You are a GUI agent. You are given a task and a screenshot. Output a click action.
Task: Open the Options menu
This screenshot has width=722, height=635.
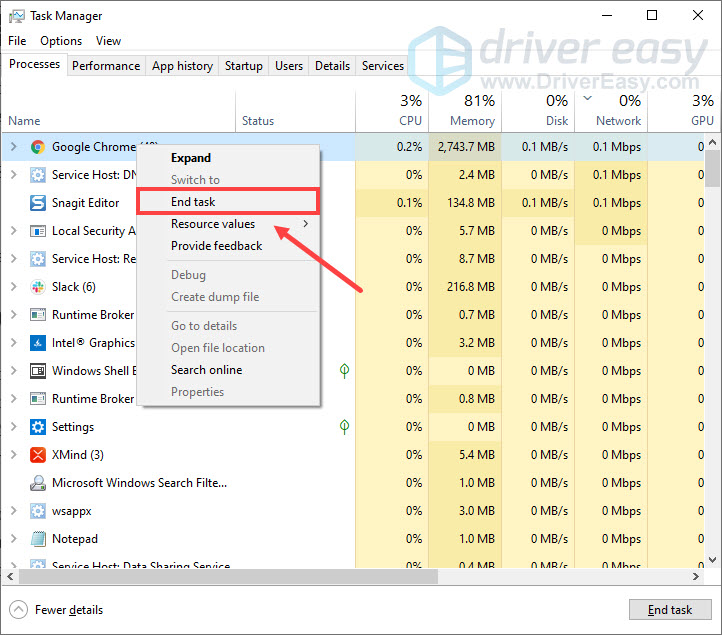point(61,41)
